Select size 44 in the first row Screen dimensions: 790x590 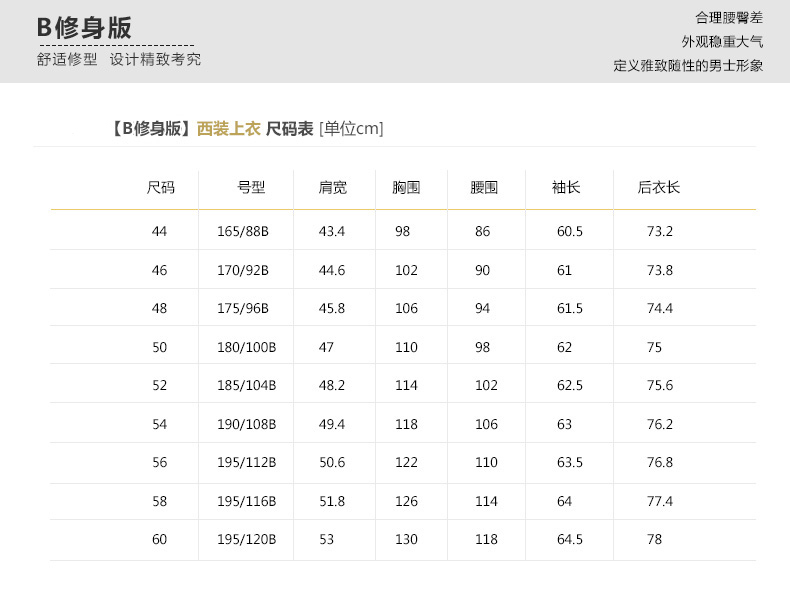click(x=160, y=231)
